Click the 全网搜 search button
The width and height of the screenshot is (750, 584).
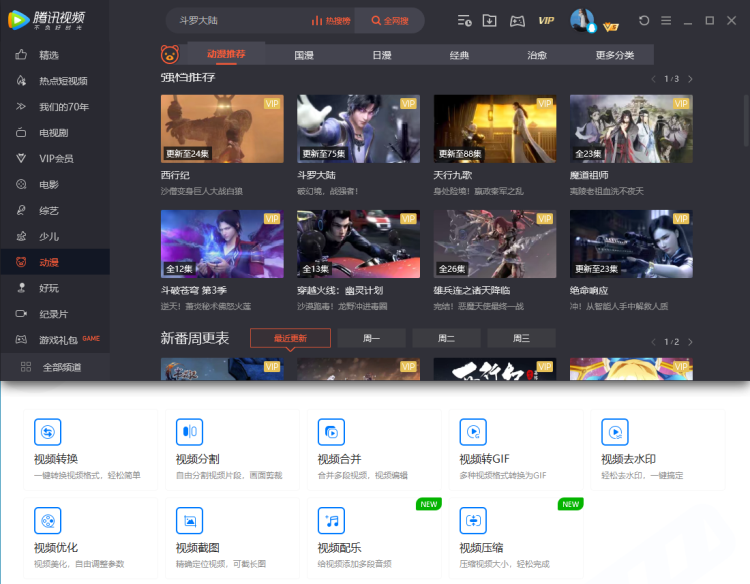[389, 21]
